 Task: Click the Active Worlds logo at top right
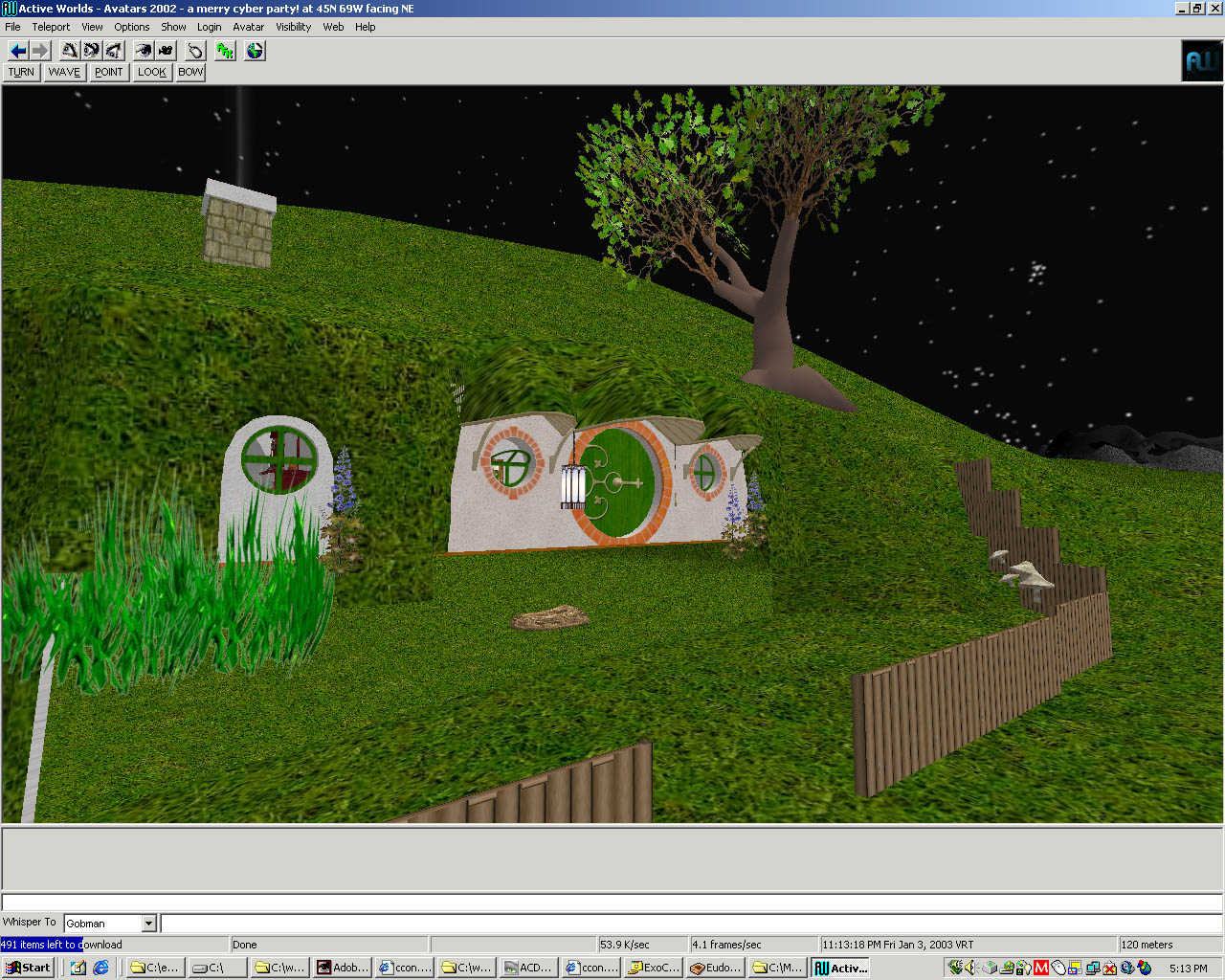point(1202,61)
